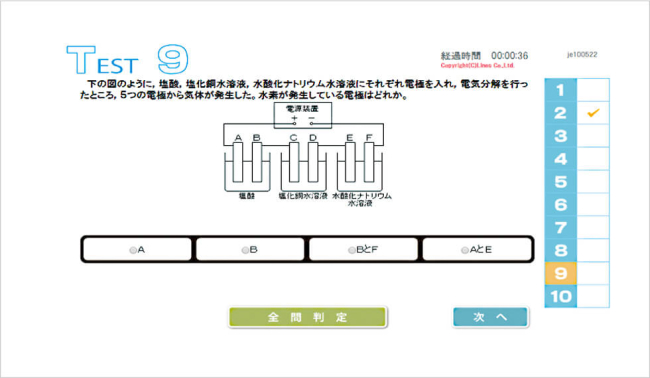Jump to question 10 in sidebar
The image size is (650, 378).
pyautogui.click(x=560, y=296)
